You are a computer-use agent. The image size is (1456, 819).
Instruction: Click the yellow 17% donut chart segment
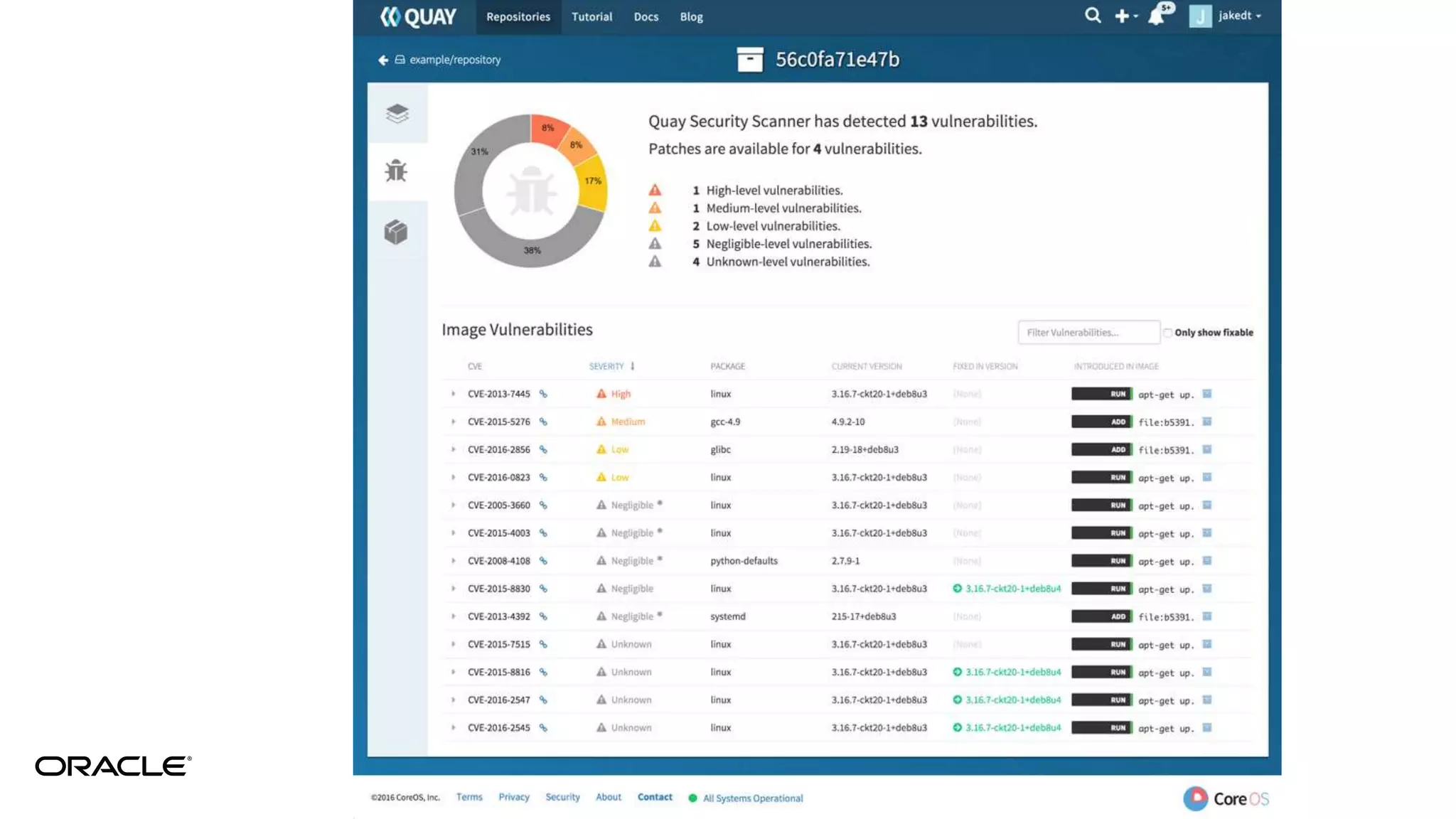click(x=594, y=183)
